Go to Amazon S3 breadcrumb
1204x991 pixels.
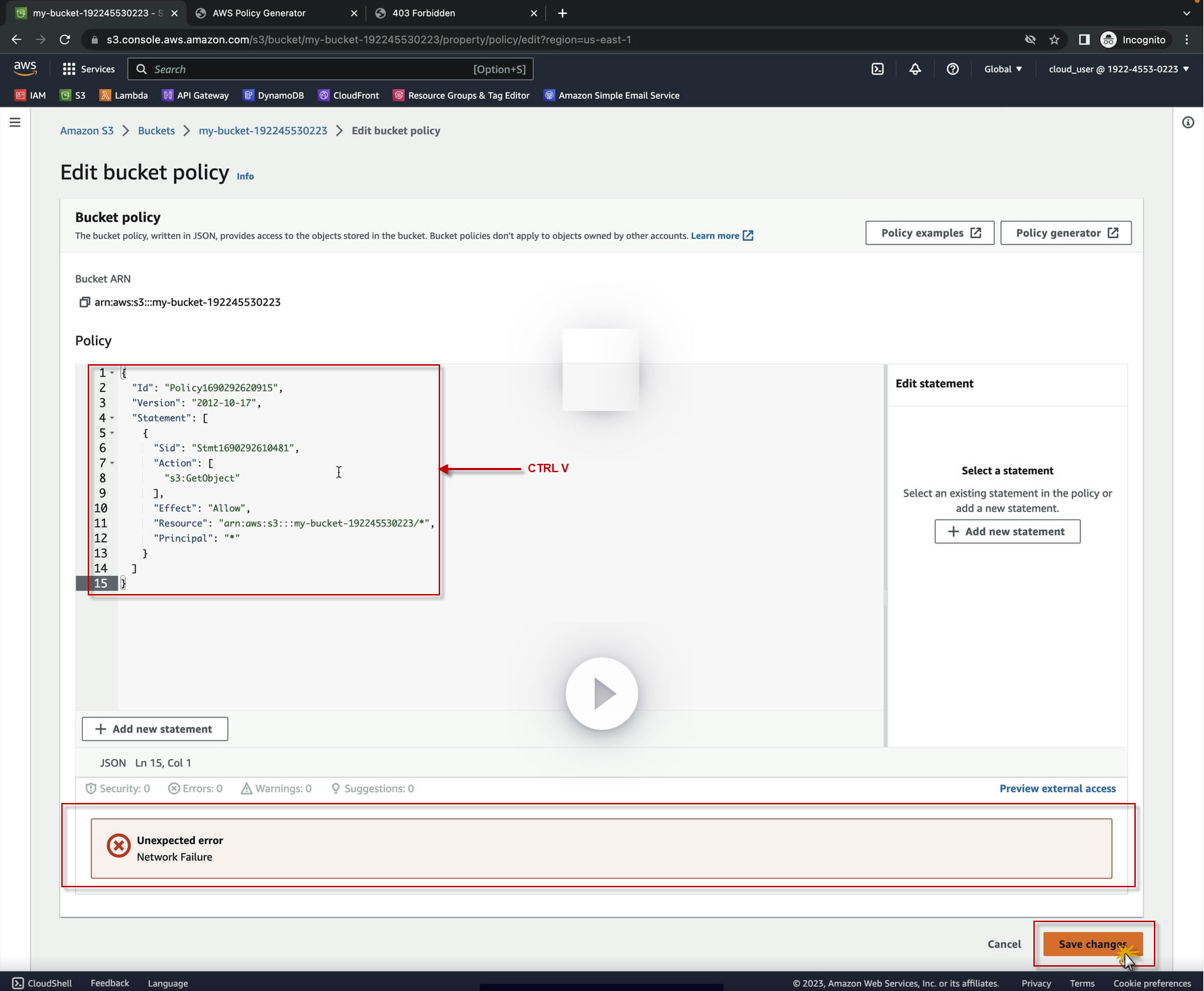87,131
